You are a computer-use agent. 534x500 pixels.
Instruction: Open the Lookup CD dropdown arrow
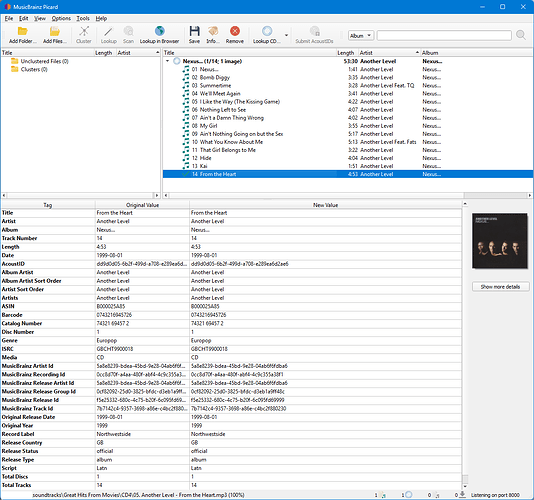point(286,35)
